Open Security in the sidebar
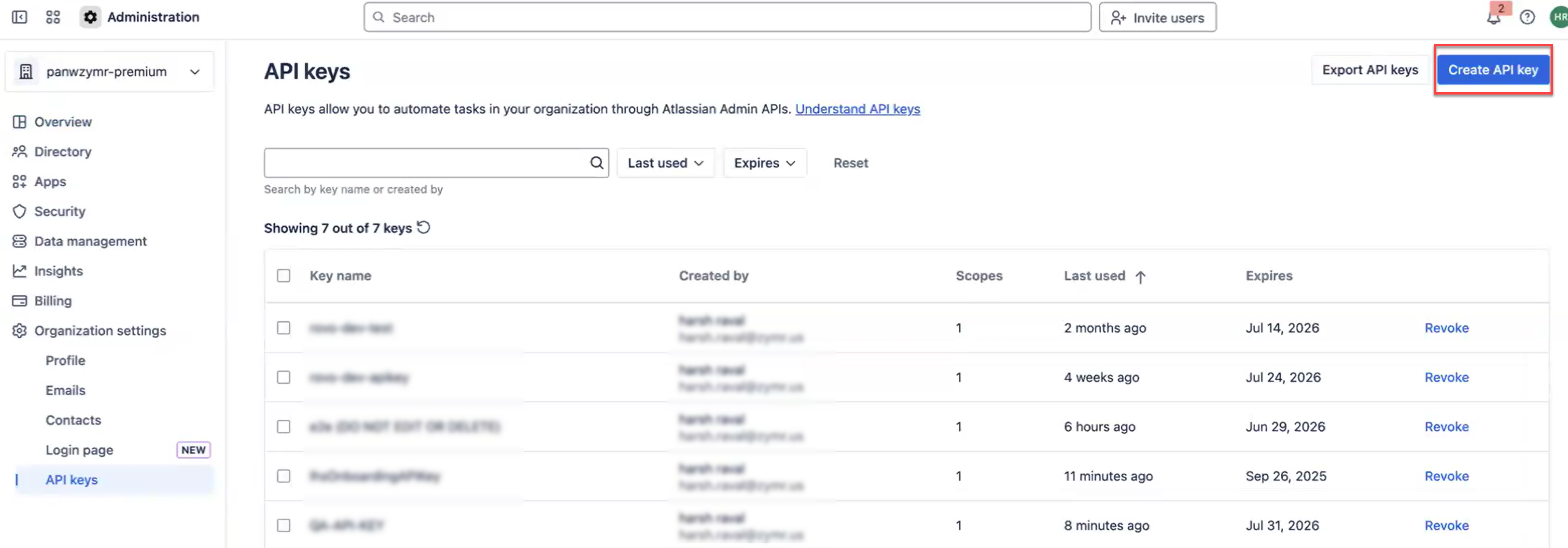Image resolution: width=1568 pixels, height=548 pixels. [x=60, y=211]
